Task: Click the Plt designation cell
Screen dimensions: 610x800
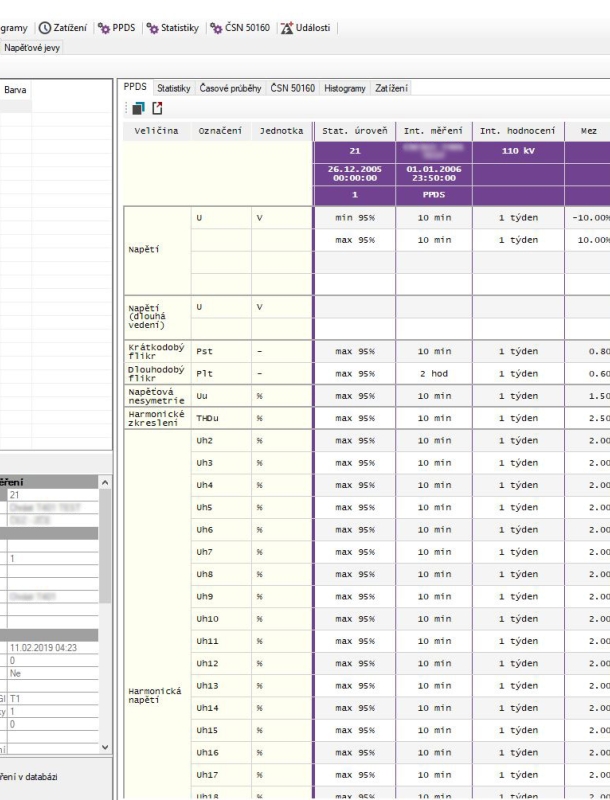Action: pos(221,373)
